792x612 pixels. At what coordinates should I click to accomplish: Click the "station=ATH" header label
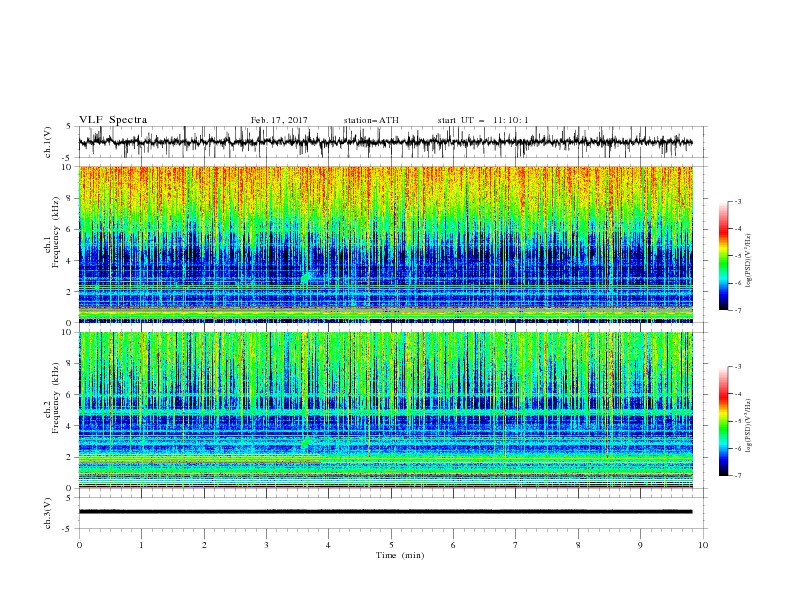(x=371, y=120)
